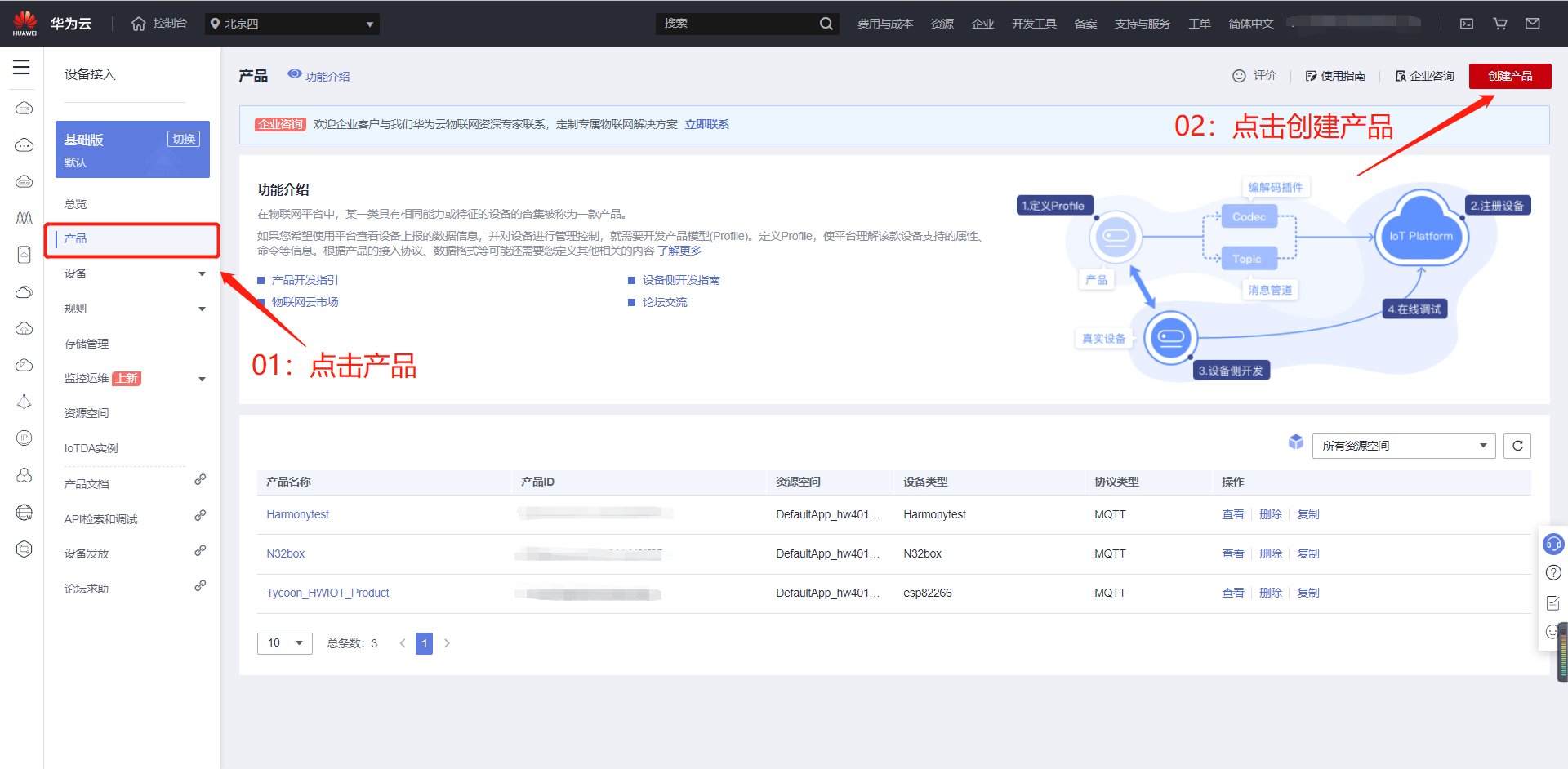Click the eye icon next to 功能介绍
Viewport: 1568px width, 769px height.
tap(295, 74)
